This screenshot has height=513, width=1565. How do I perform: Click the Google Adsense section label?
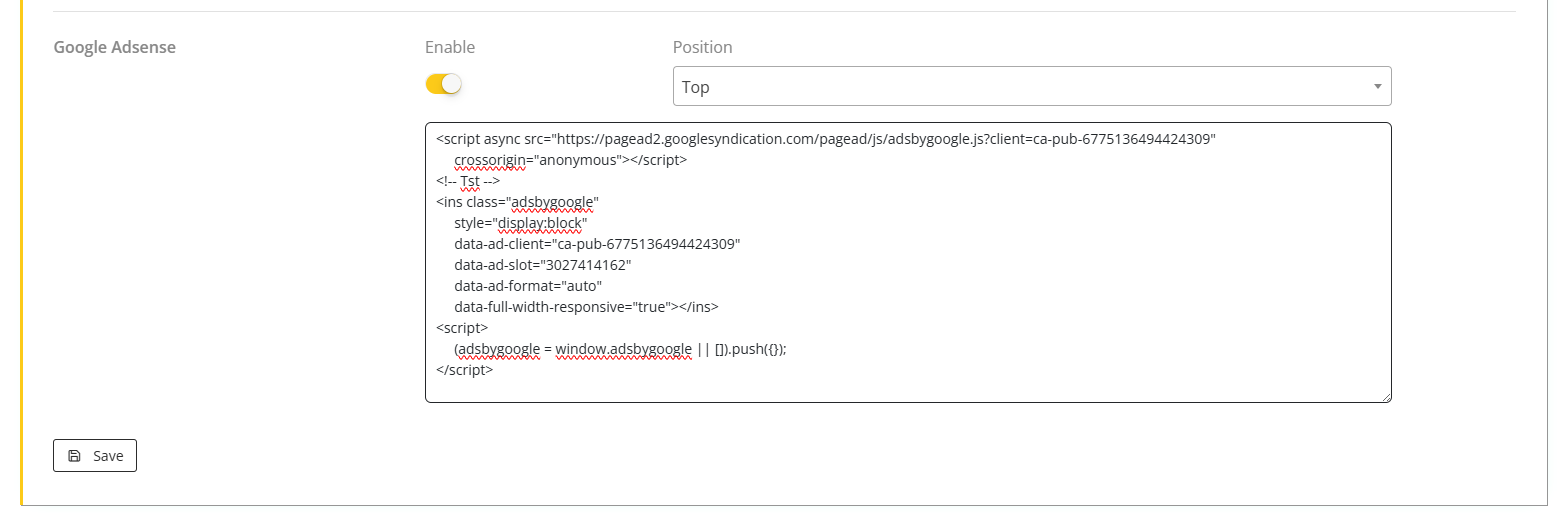tap(114, 47)
